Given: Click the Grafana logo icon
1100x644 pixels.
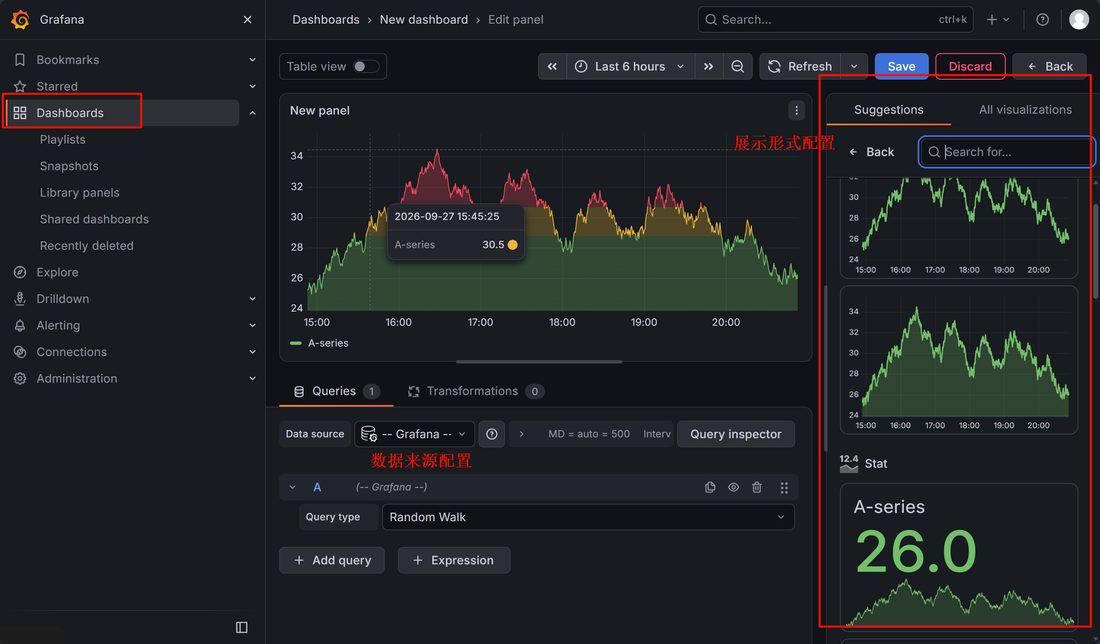Looking at the screenshot, I should 20,20.
